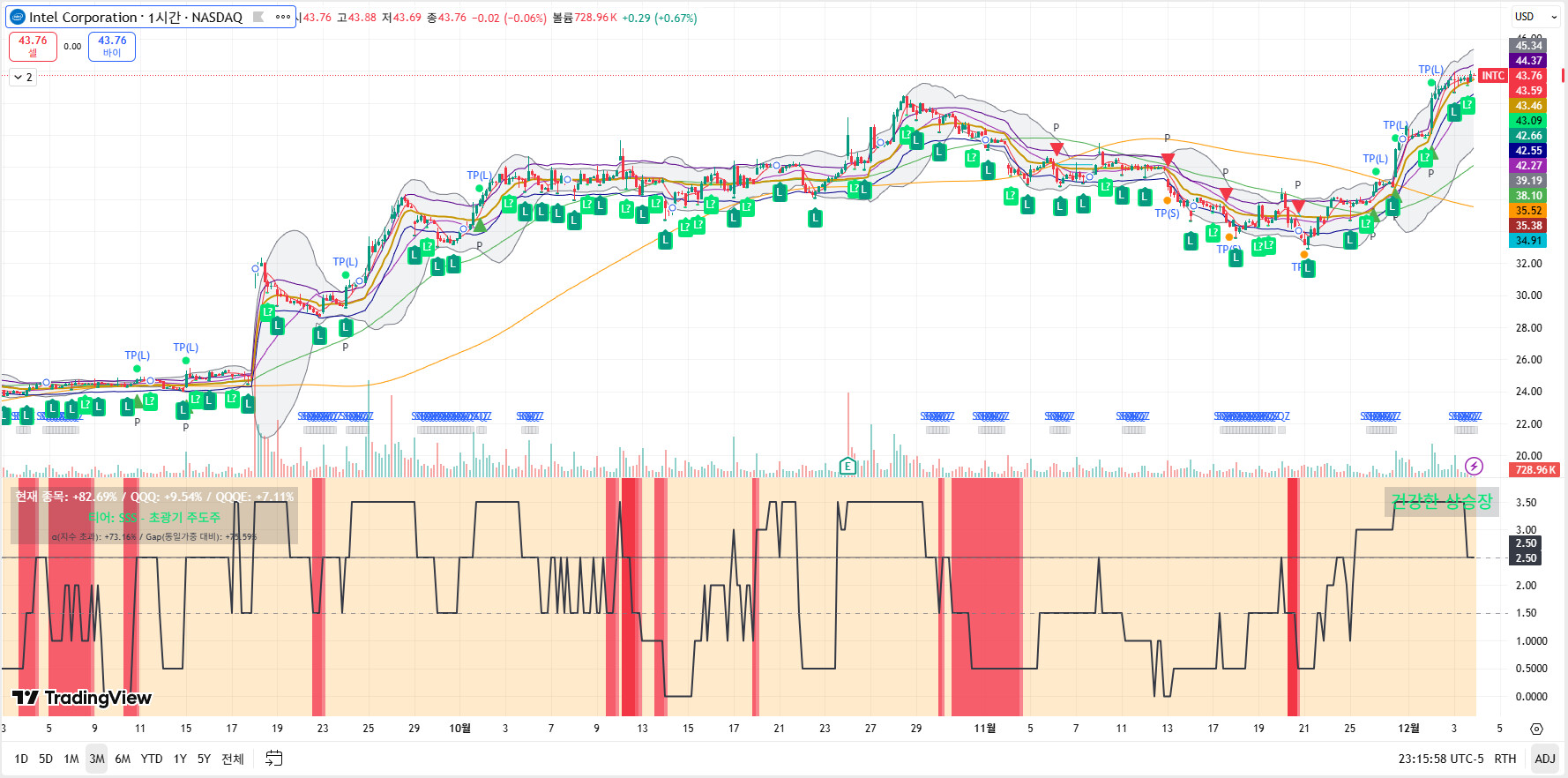Viewport: 1568px width, 778px height.
Task: Open the go-to-date calendar icon
Action: tap(274, 759)
